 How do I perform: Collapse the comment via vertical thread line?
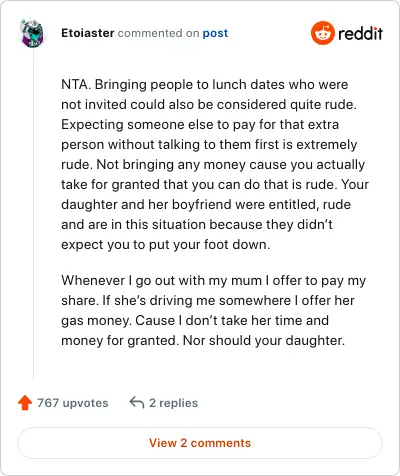(33, 215)
